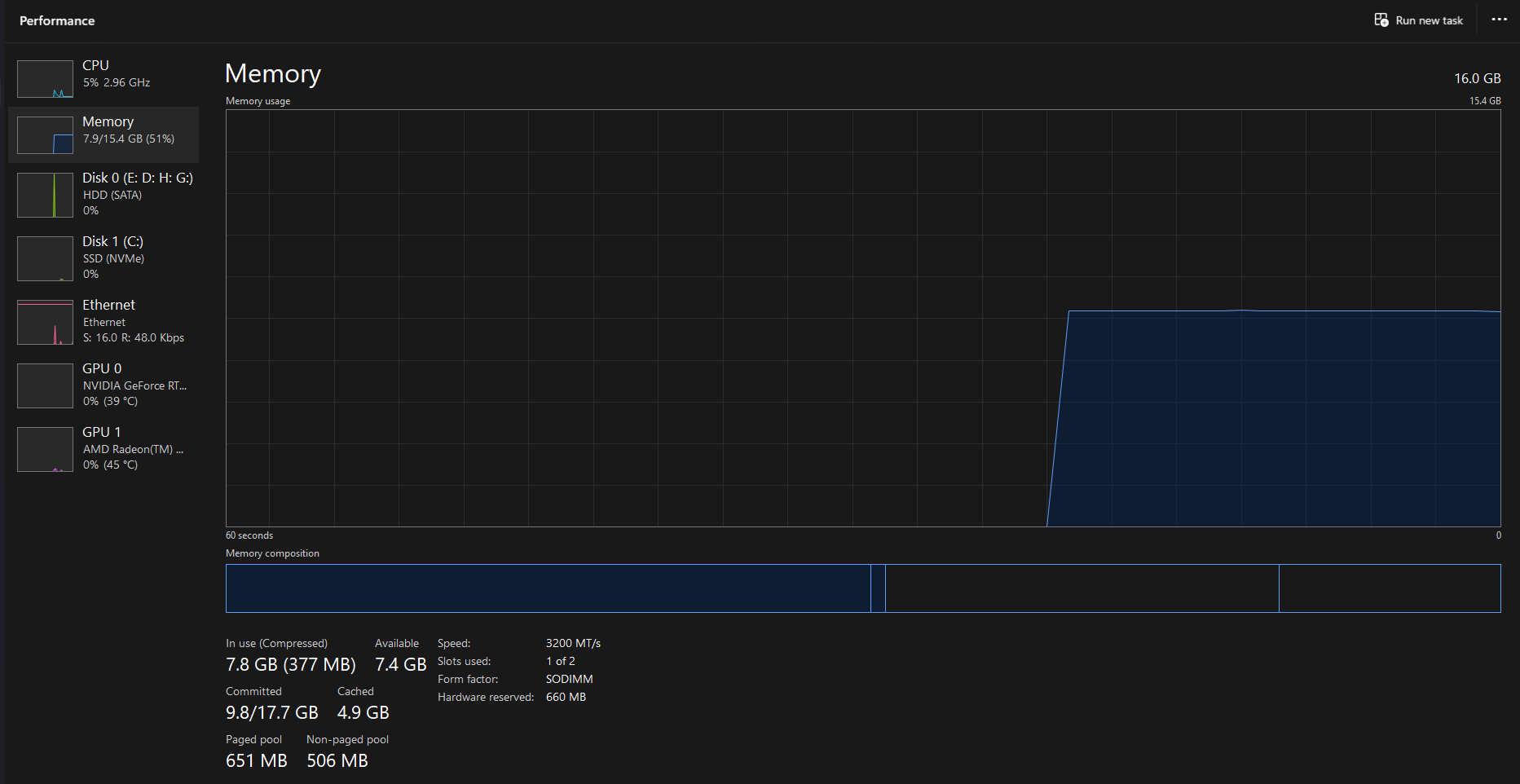The height and width of the screenshot is (784, 1520).
Task: Switch to Disk 0 (E: D: H: G:)
Action: [x=137, y=178]
